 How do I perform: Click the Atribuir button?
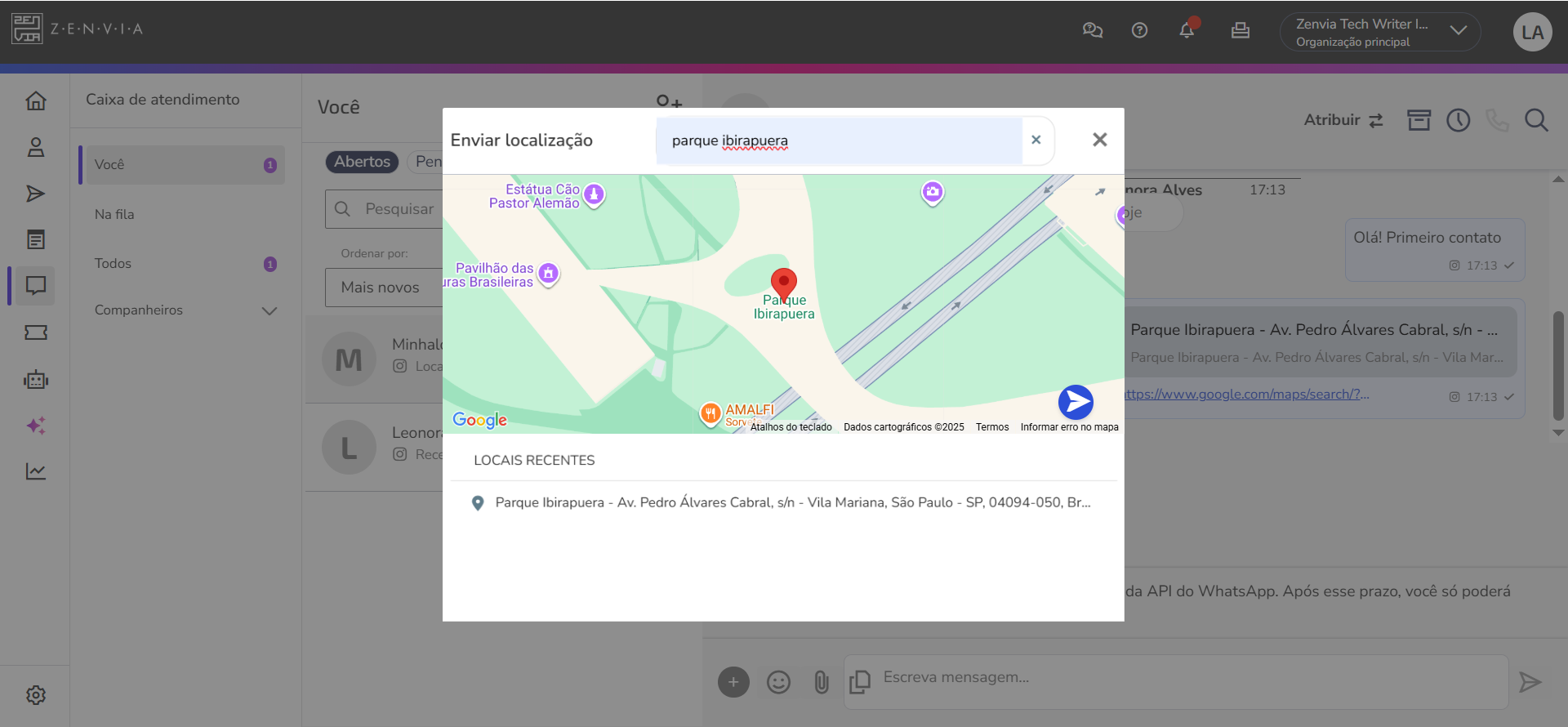pyautogui.click(x=1343, y=120)
